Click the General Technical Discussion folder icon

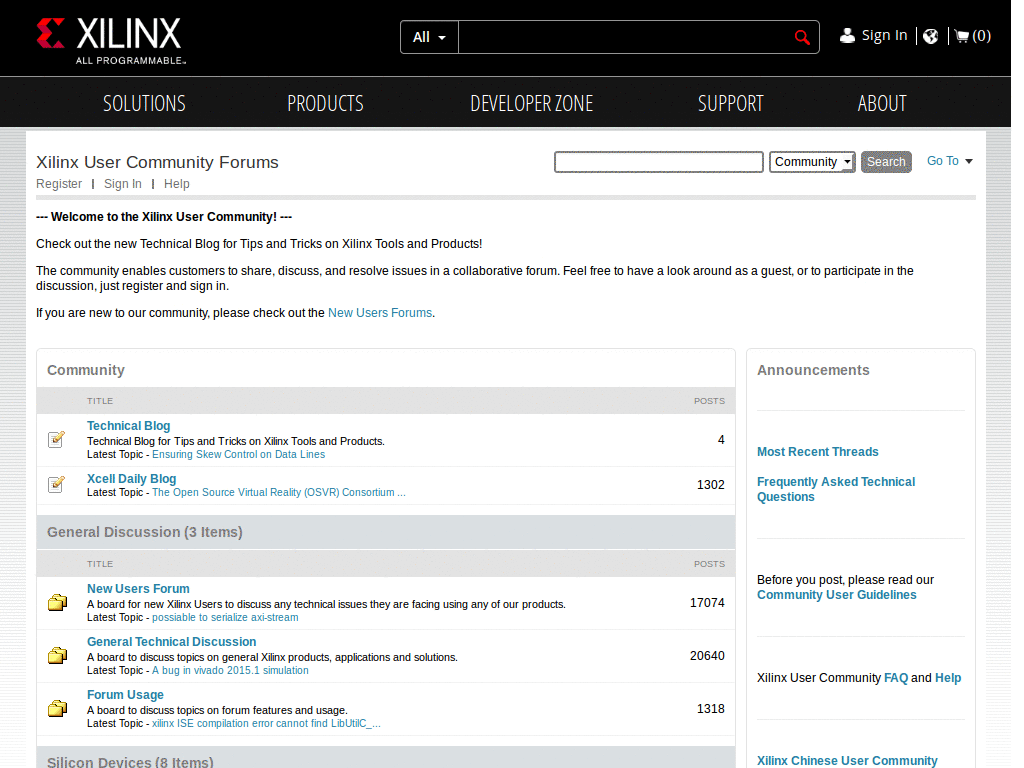[x=57, y=655]
